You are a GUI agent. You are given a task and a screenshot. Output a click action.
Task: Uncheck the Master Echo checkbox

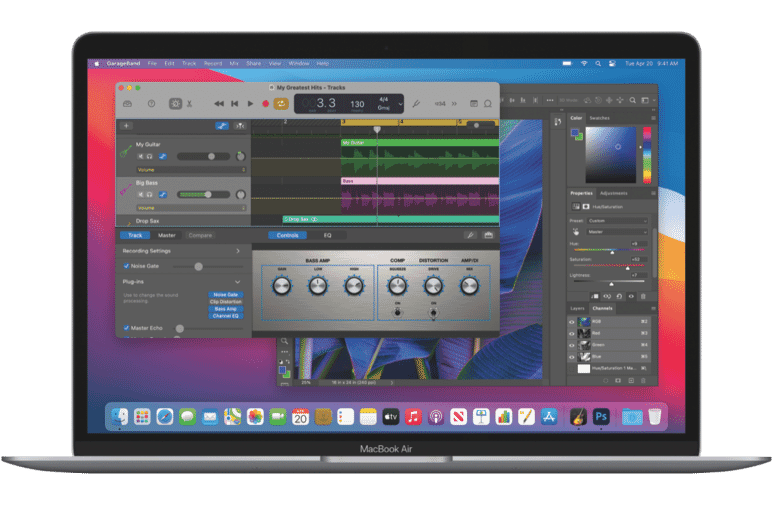[126, 328]
